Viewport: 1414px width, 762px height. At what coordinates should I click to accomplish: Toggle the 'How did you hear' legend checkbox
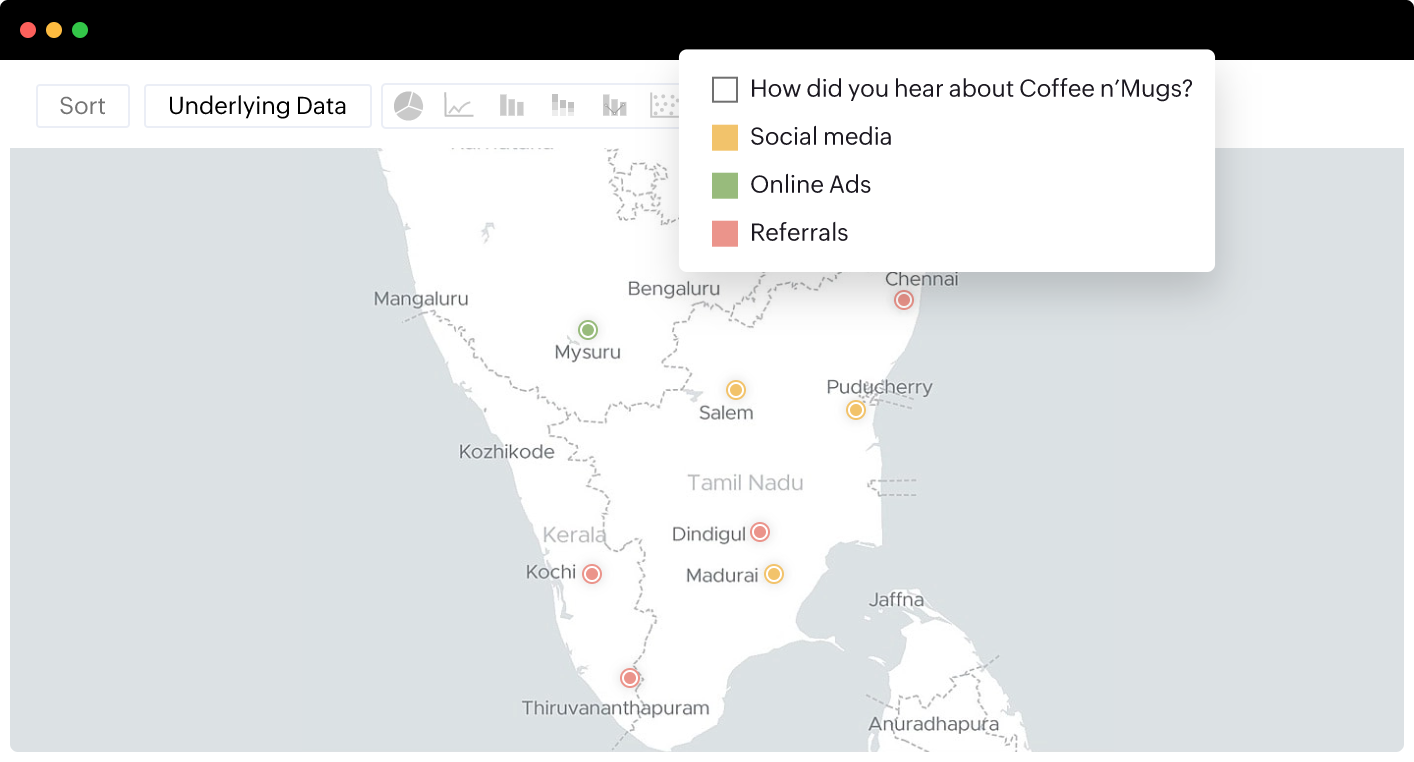pos(725,89)
